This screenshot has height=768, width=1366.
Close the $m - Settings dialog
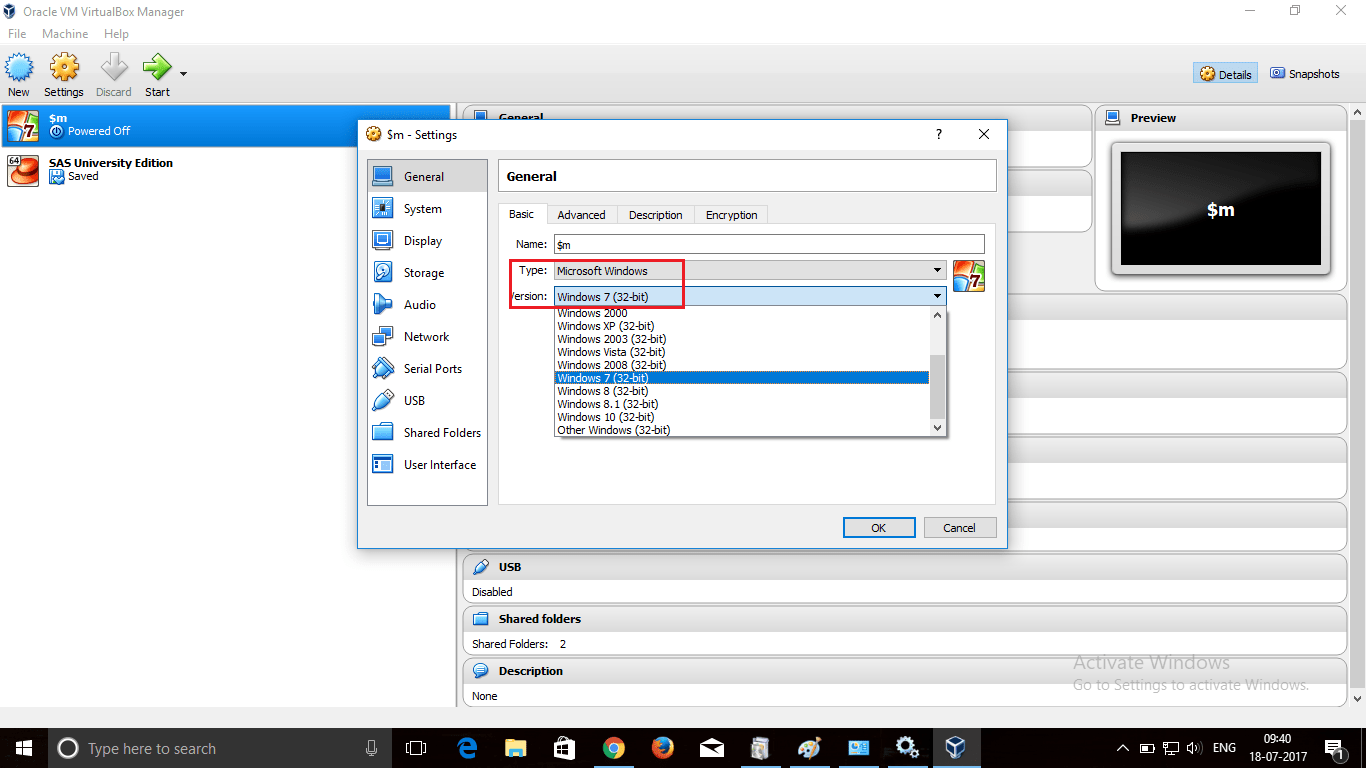pyautogui.click(x=984, y=134)
